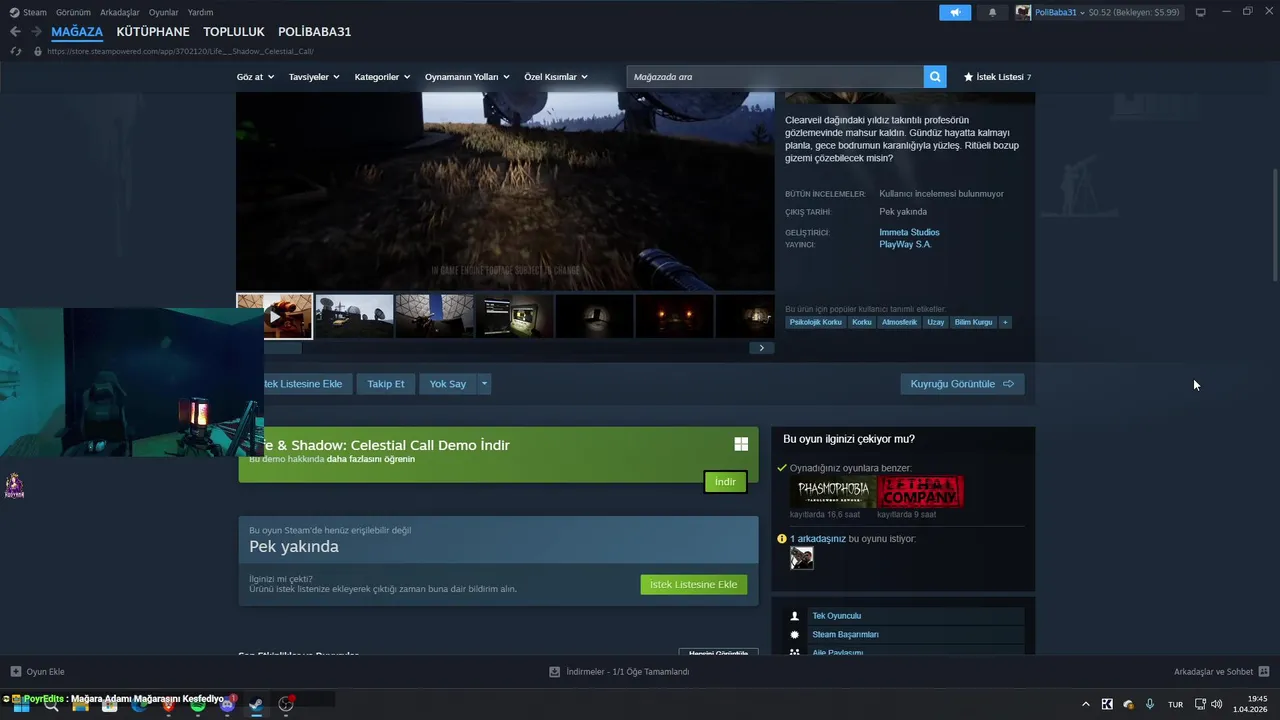The image size is (1280, 720).
Task: Click Kuyruğu Görüntüle button
Action: 962,384
